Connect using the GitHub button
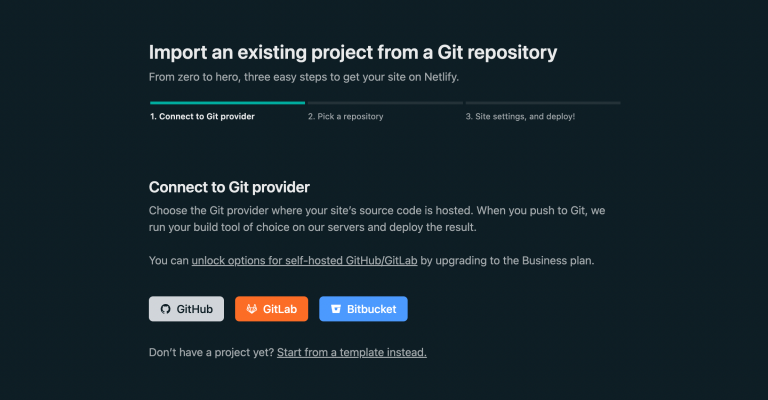Image resolution: width=768 pixels, height=400 pixels. (186, 309)
